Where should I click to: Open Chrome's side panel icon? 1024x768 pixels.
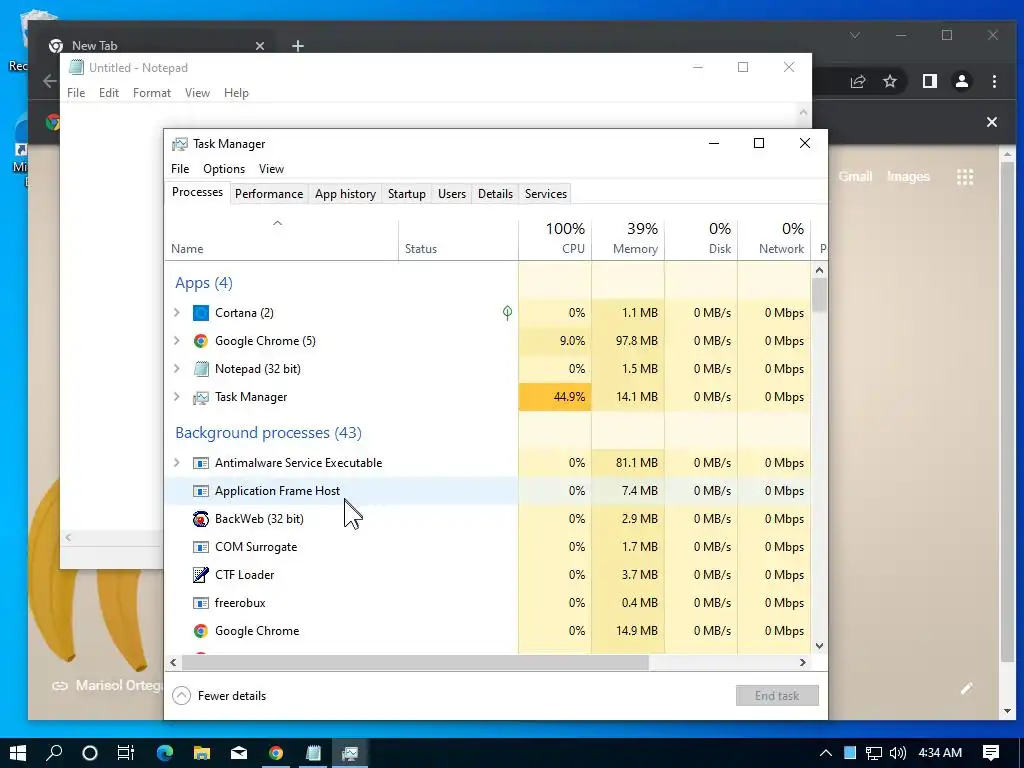tap(929, 82)
